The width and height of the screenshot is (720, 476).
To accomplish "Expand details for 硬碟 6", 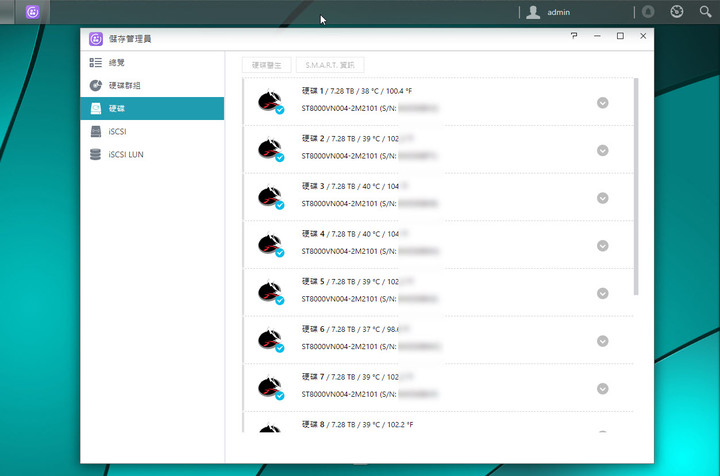I will coord(602,341).
